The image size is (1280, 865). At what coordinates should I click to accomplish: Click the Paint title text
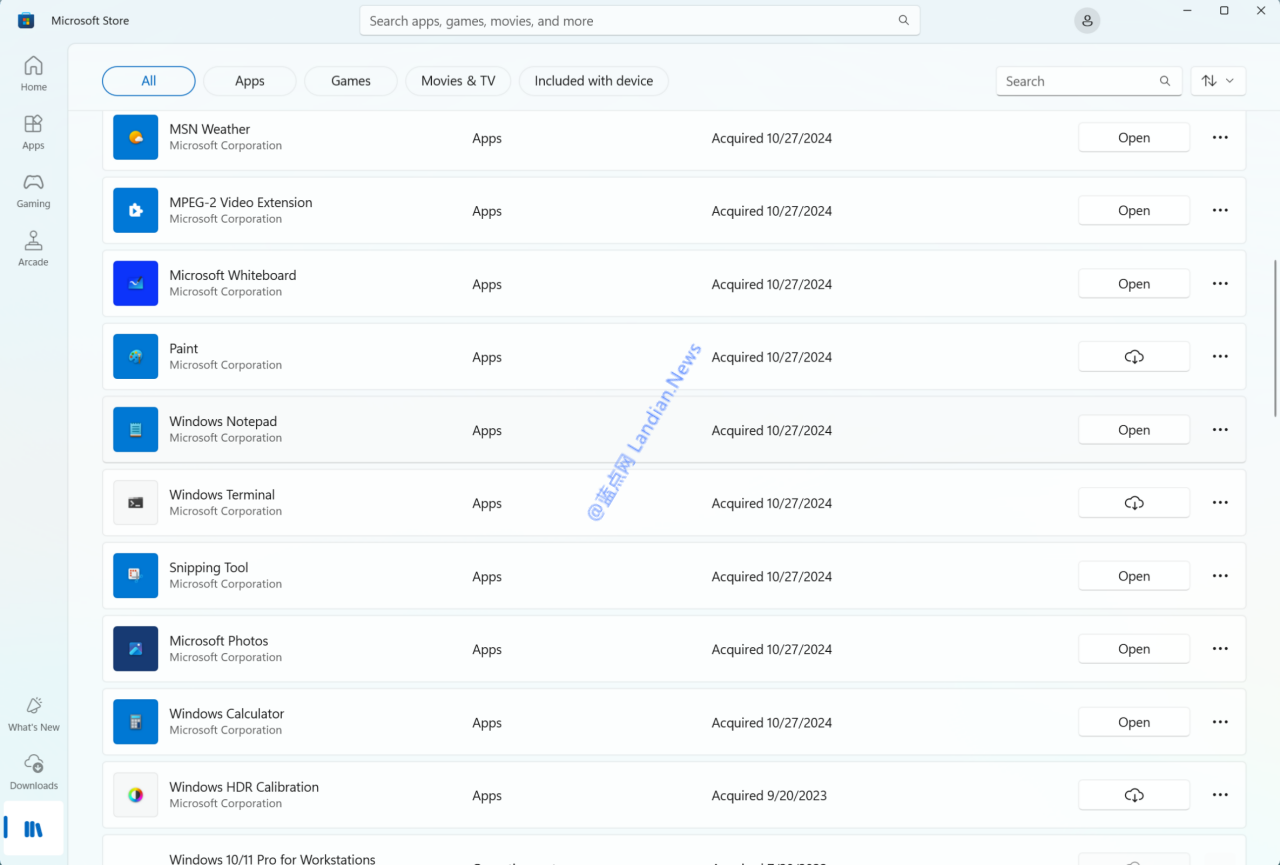tap(184, 348)
